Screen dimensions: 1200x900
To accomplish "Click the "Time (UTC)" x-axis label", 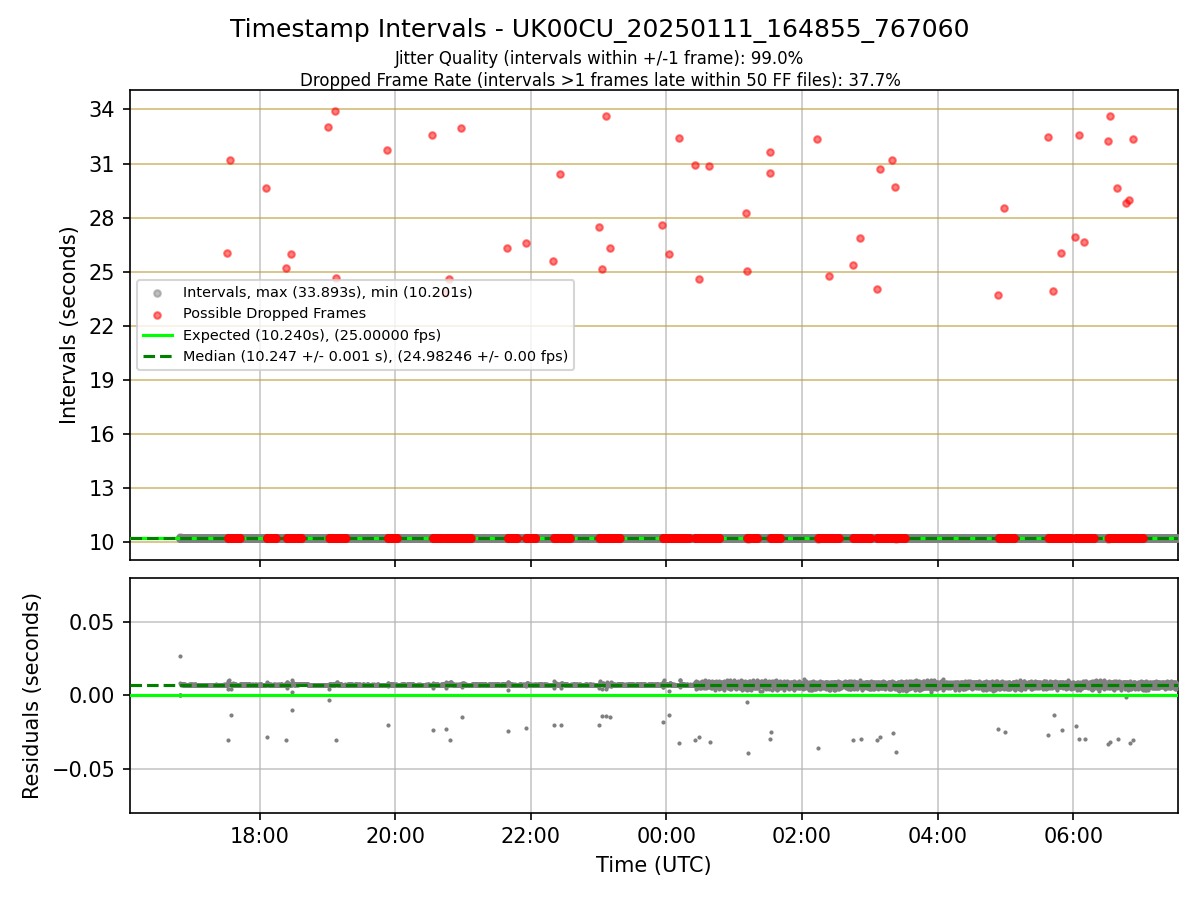I will 653,865.
